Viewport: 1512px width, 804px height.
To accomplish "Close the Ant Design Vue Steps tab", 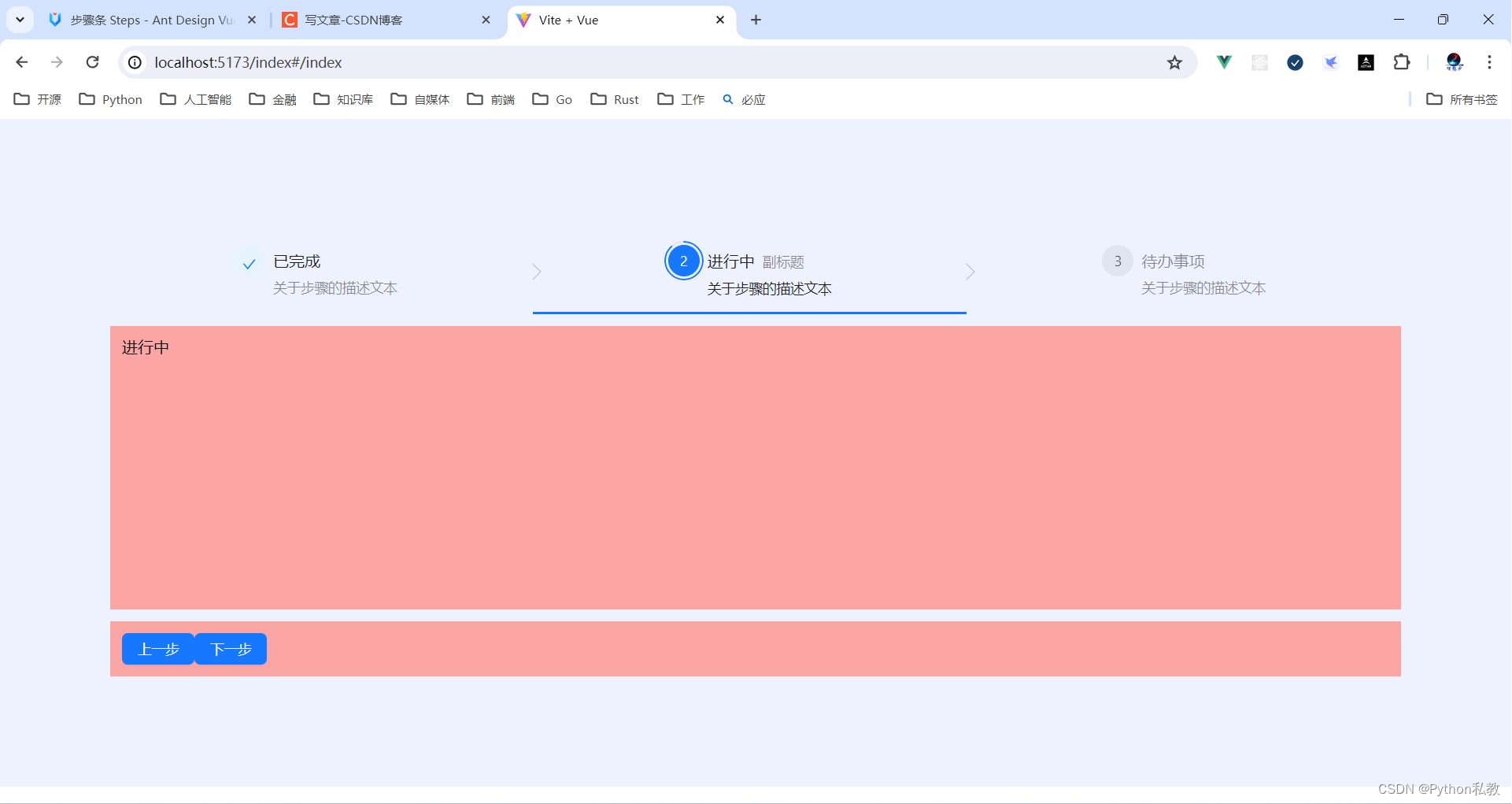I will pos(252,20).
